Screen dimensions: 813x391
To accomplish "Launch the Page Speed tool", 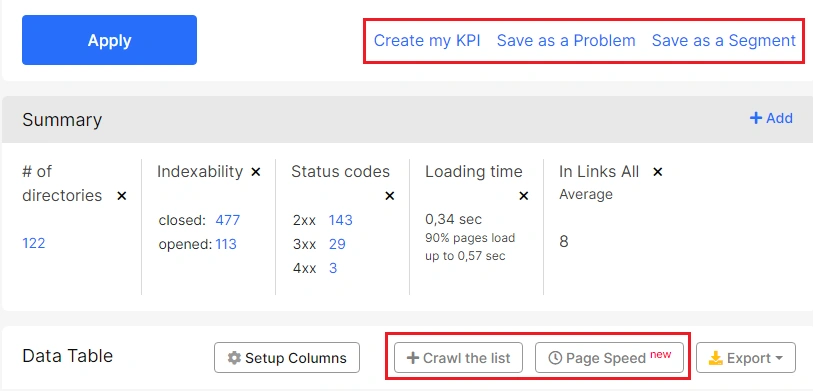I will click(609, 358).
